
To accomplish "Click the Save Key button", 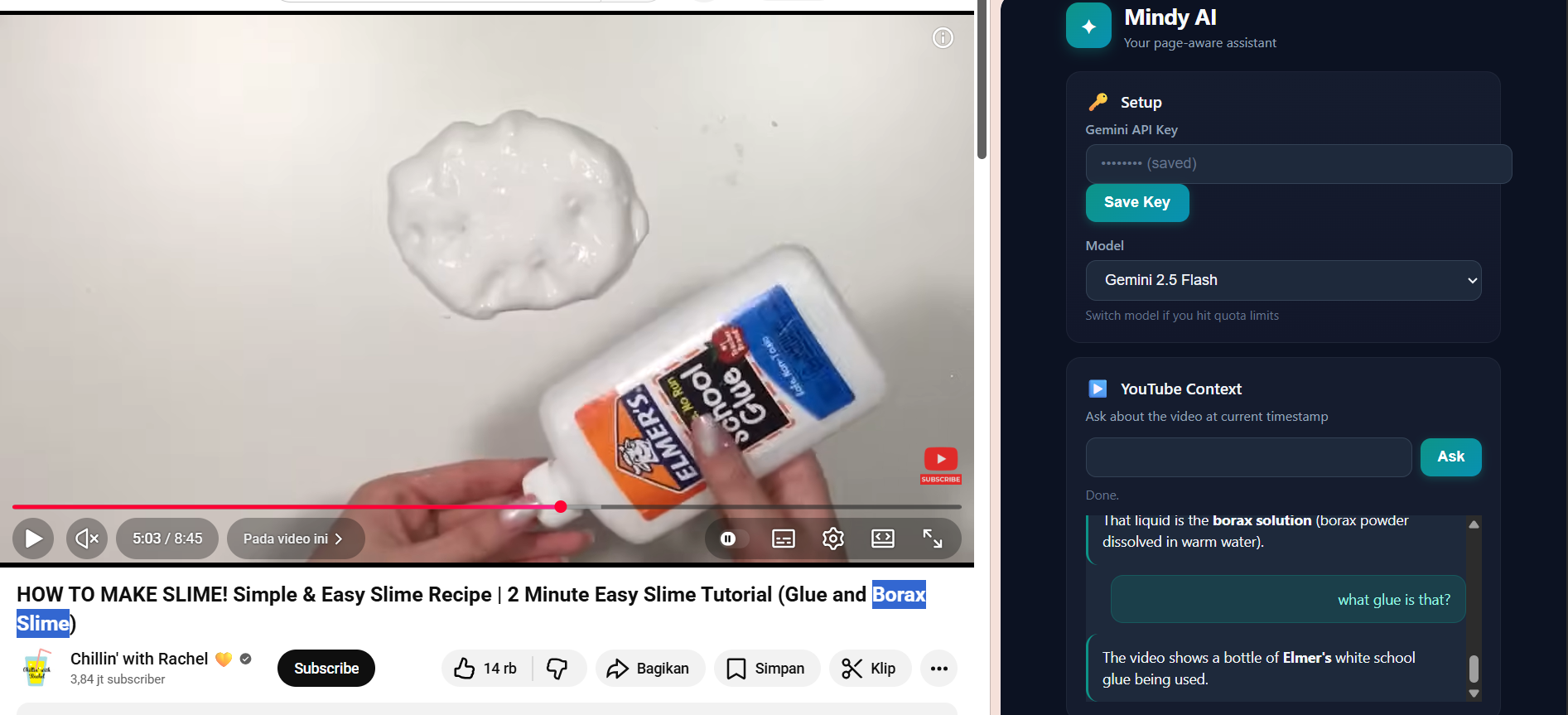I will pos(1137,202).
